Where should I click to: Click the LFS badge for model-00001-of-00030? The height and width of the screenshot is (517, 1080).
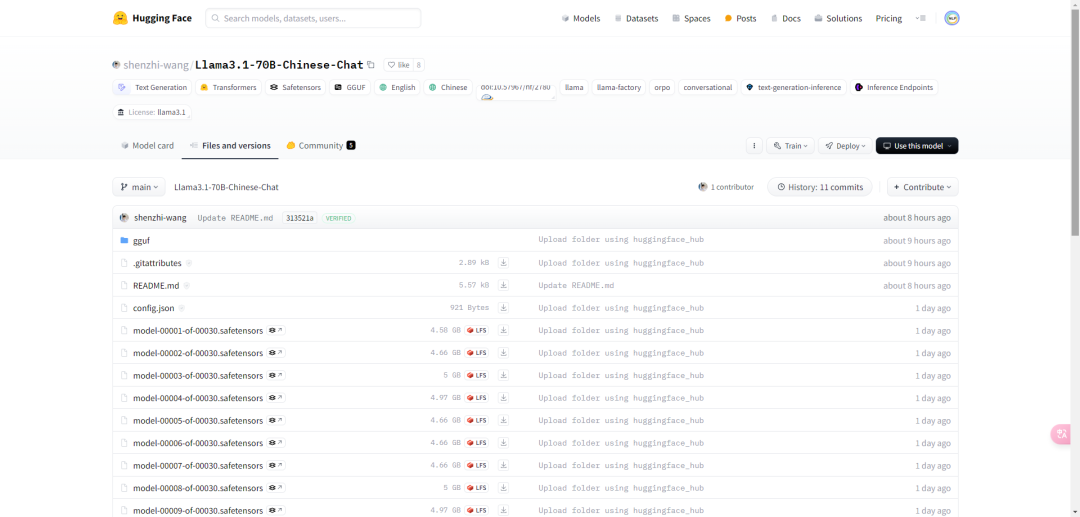[477, 330]
